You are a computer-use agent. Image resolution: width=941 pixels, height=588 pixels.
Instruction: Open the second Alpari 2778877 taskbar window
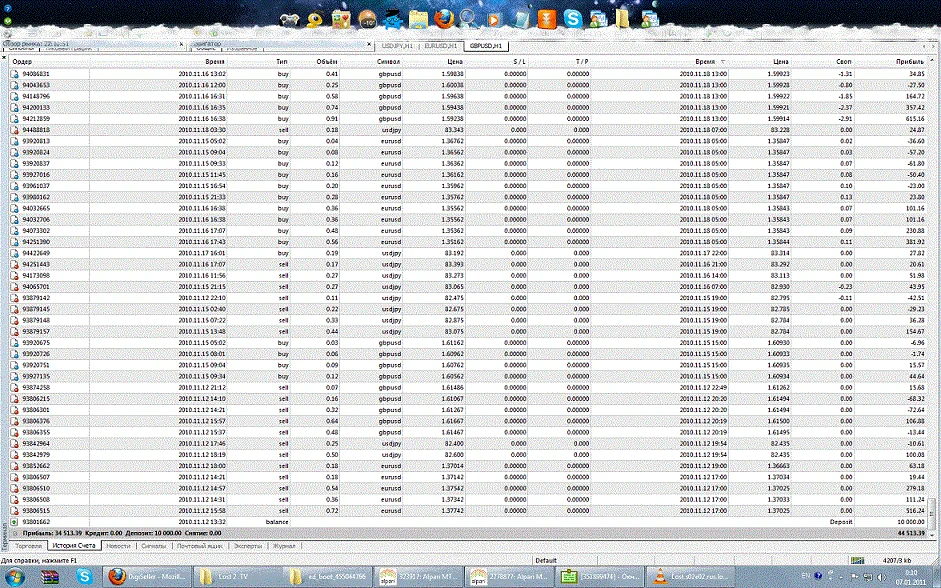tap(509, 577)
